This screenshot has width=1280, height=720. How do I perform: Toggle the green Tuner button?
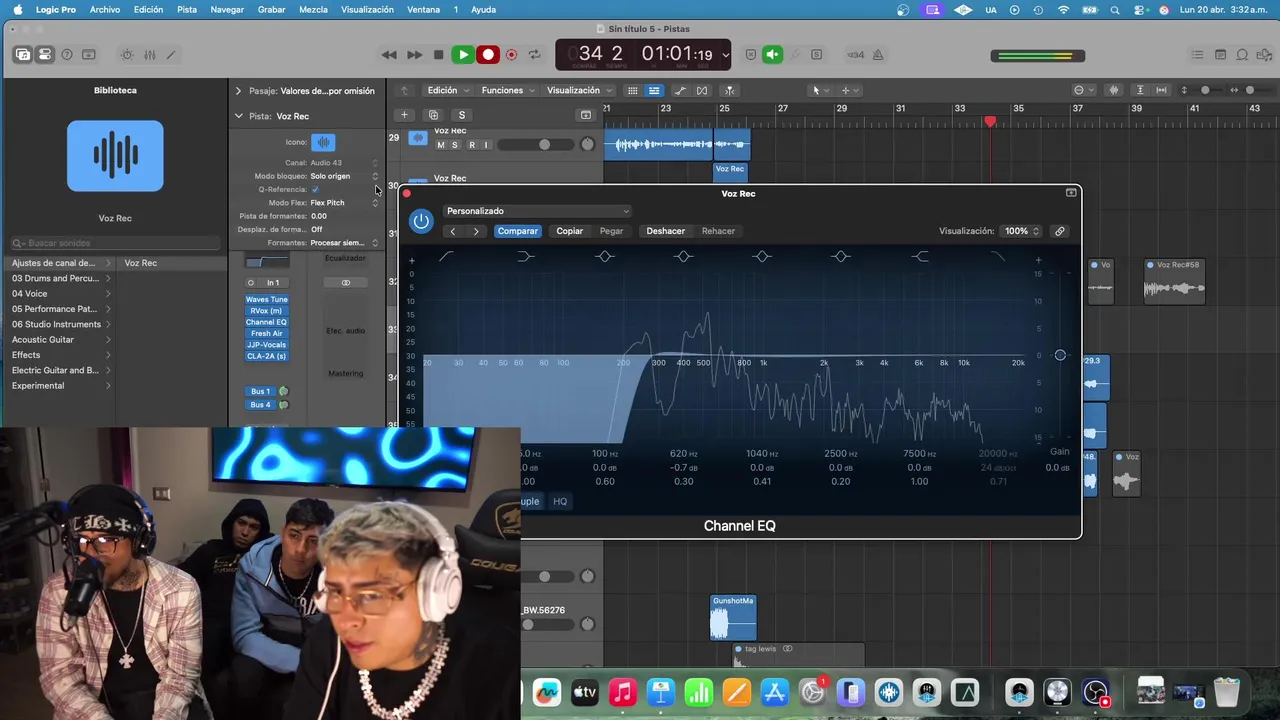tap(772, 55)
